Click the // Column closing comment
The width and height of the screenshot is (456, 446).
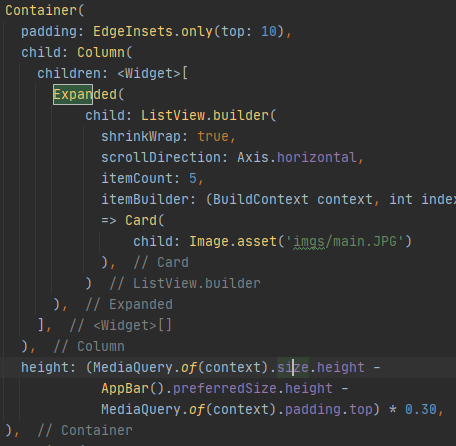(x=89, y=346)
